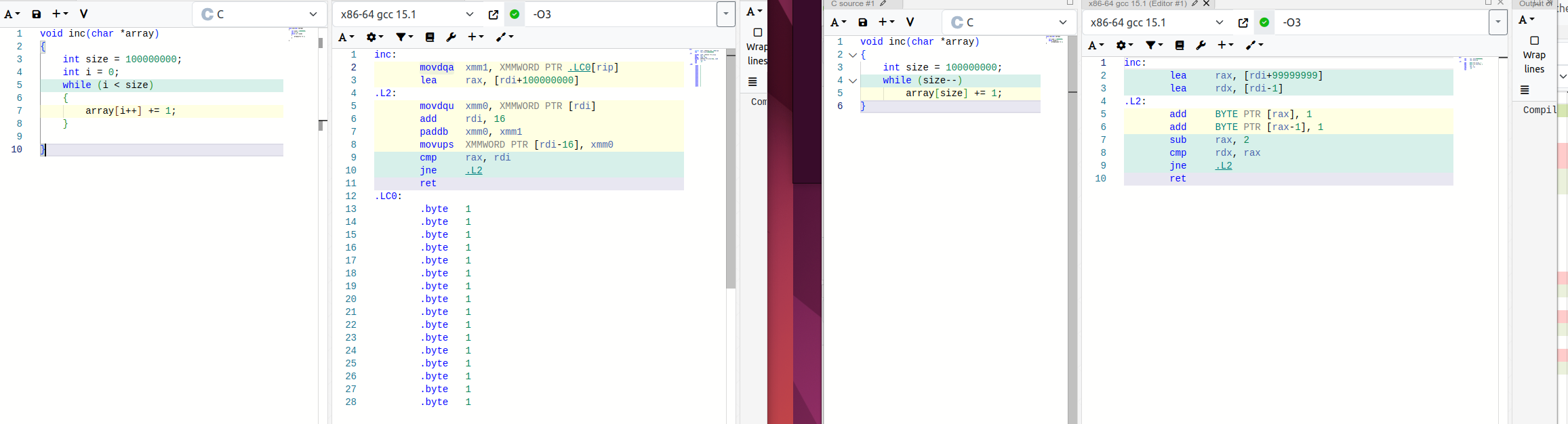This screenshot has height=424, width=1568.
Task: Open font menu in right output pane
Action: (x=1526, y=20)
